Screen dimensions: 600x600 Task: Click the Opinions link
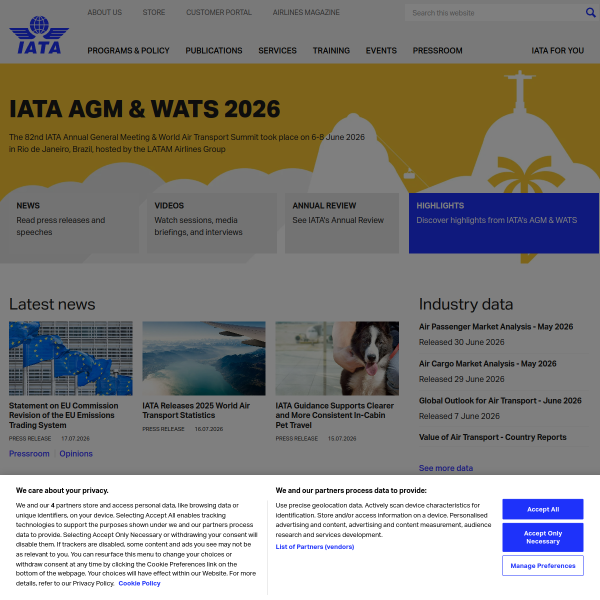(76, 453)
